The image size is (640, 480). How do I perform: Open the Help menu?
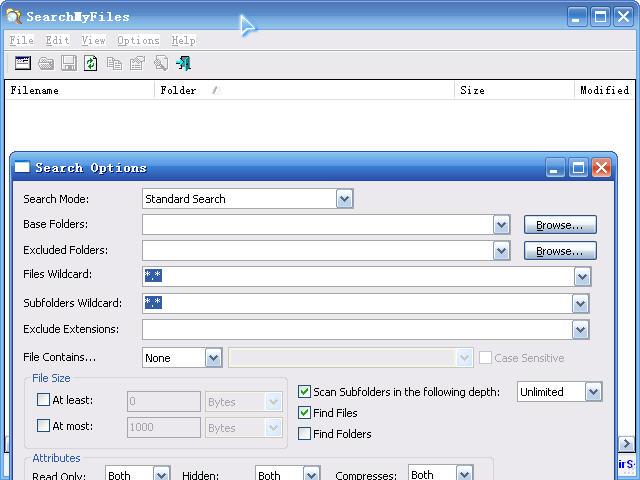(x=183, y=40)
